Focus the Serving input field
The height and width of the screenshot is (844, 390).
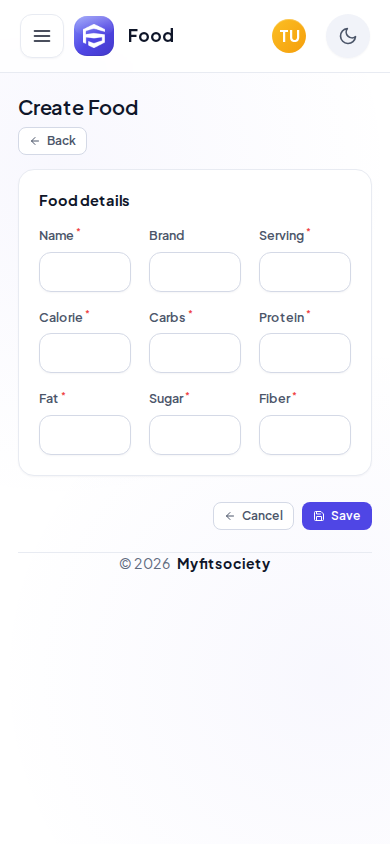305,272
